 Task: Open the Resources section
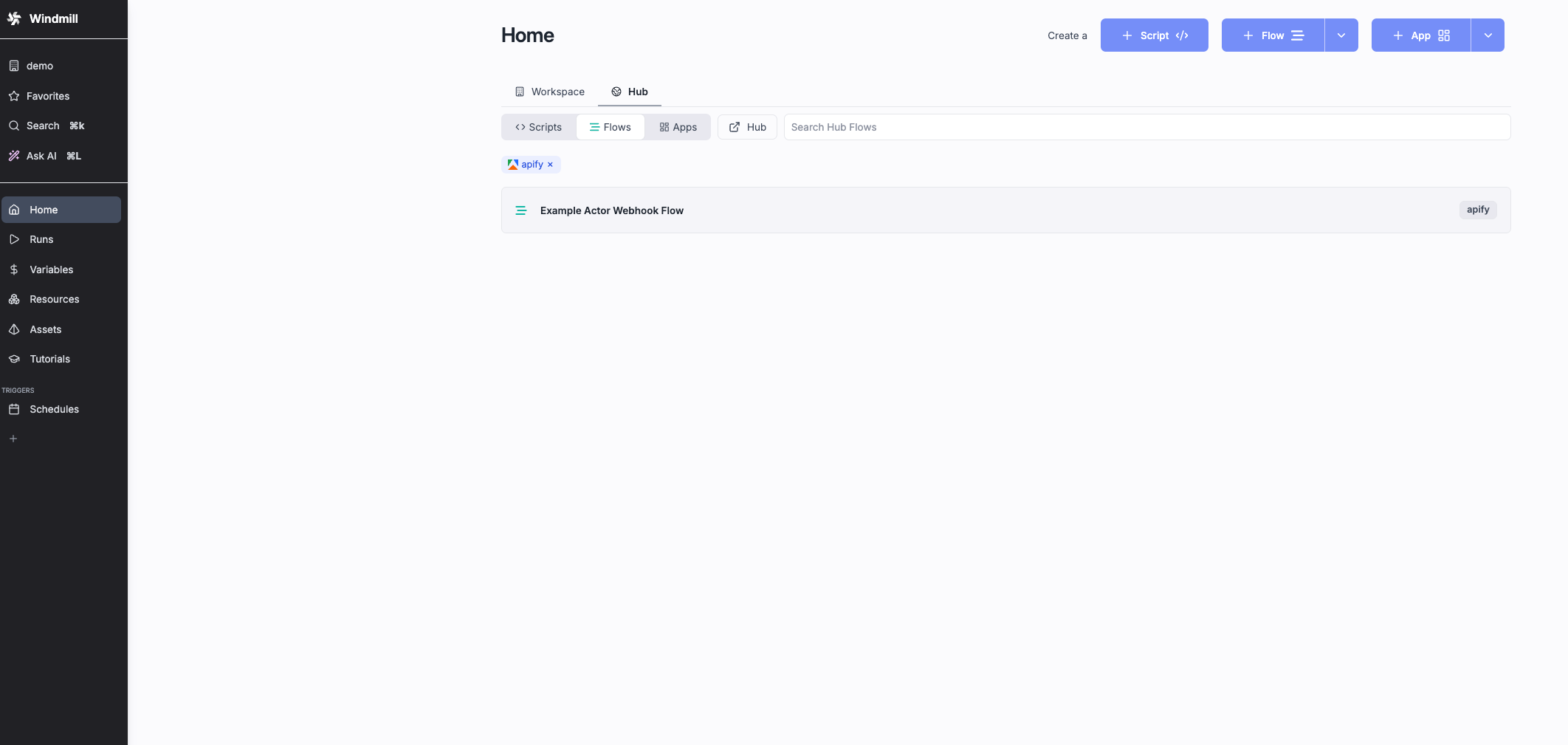click(x=54, y=299)
